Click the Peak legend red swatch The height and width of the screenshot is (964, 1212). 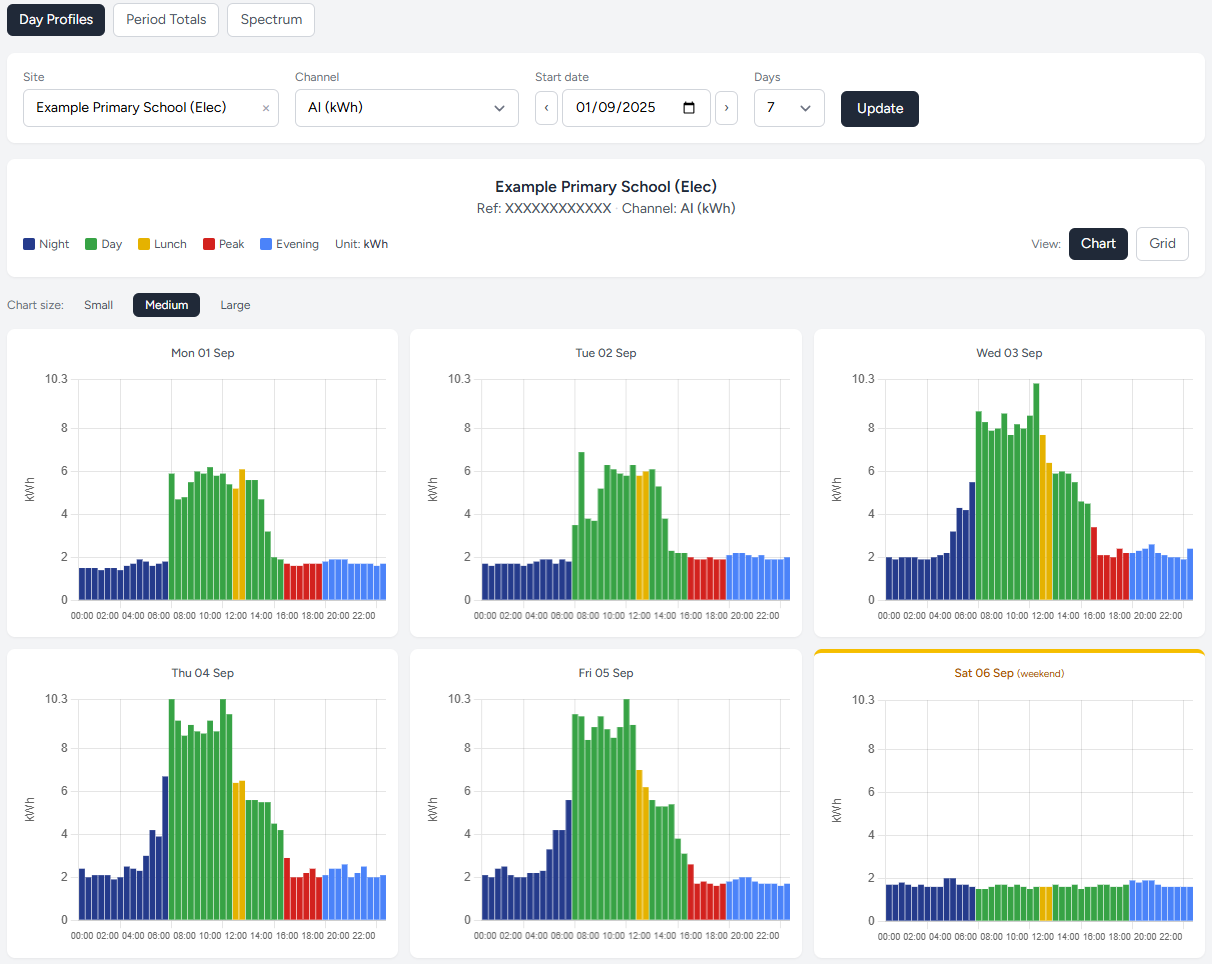point(209,244)
